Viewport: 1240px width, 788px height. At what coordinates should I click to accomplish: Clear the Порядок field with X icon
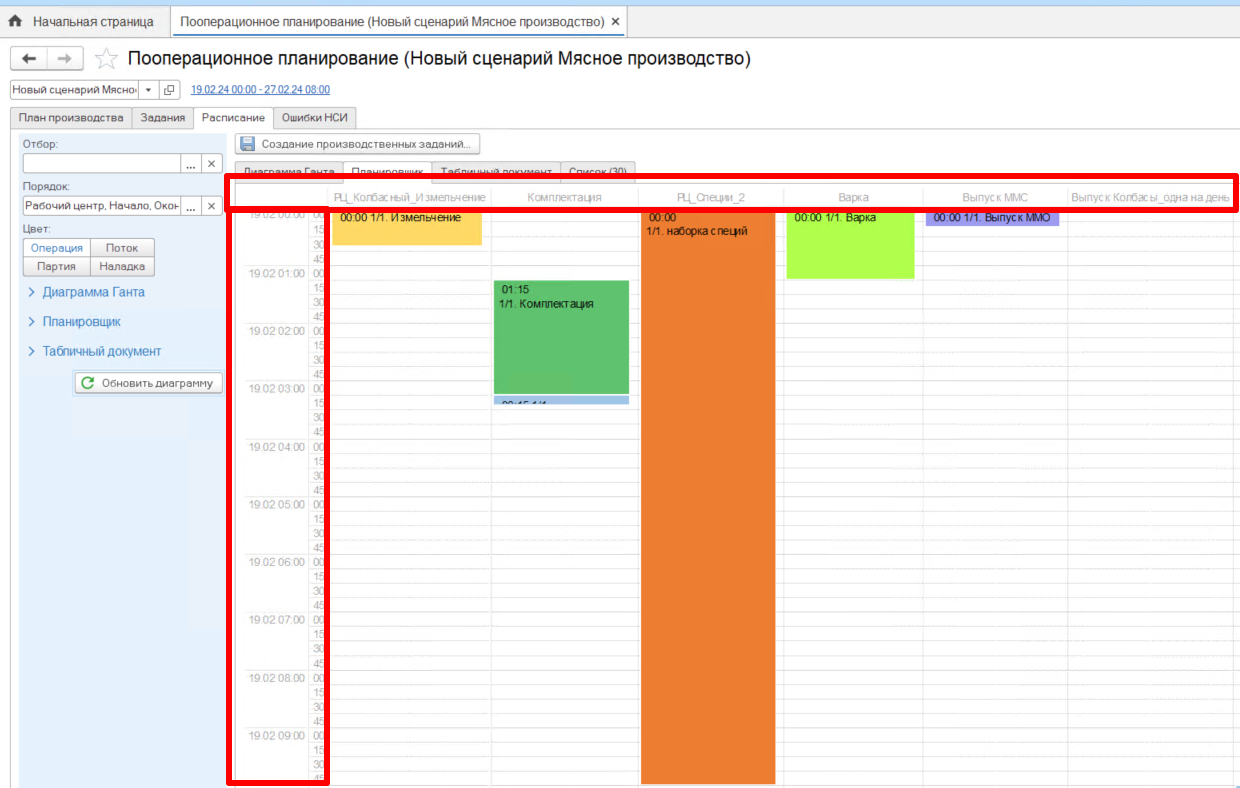211,206
